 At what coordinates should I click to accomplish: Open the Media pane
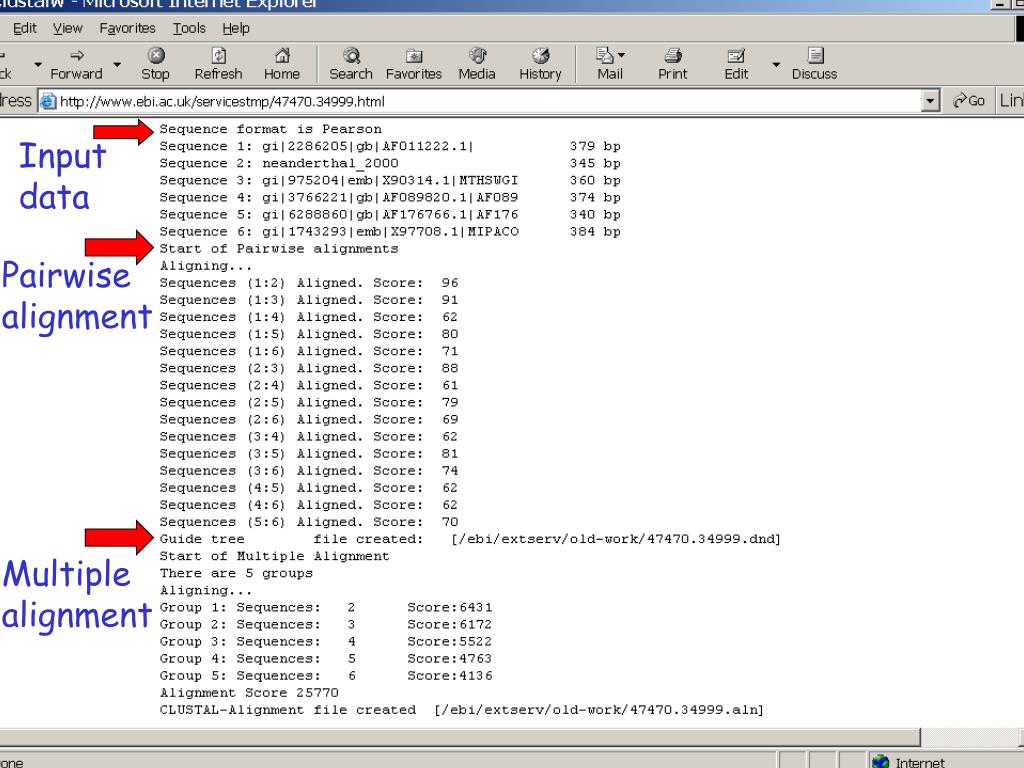click(477, 64)
